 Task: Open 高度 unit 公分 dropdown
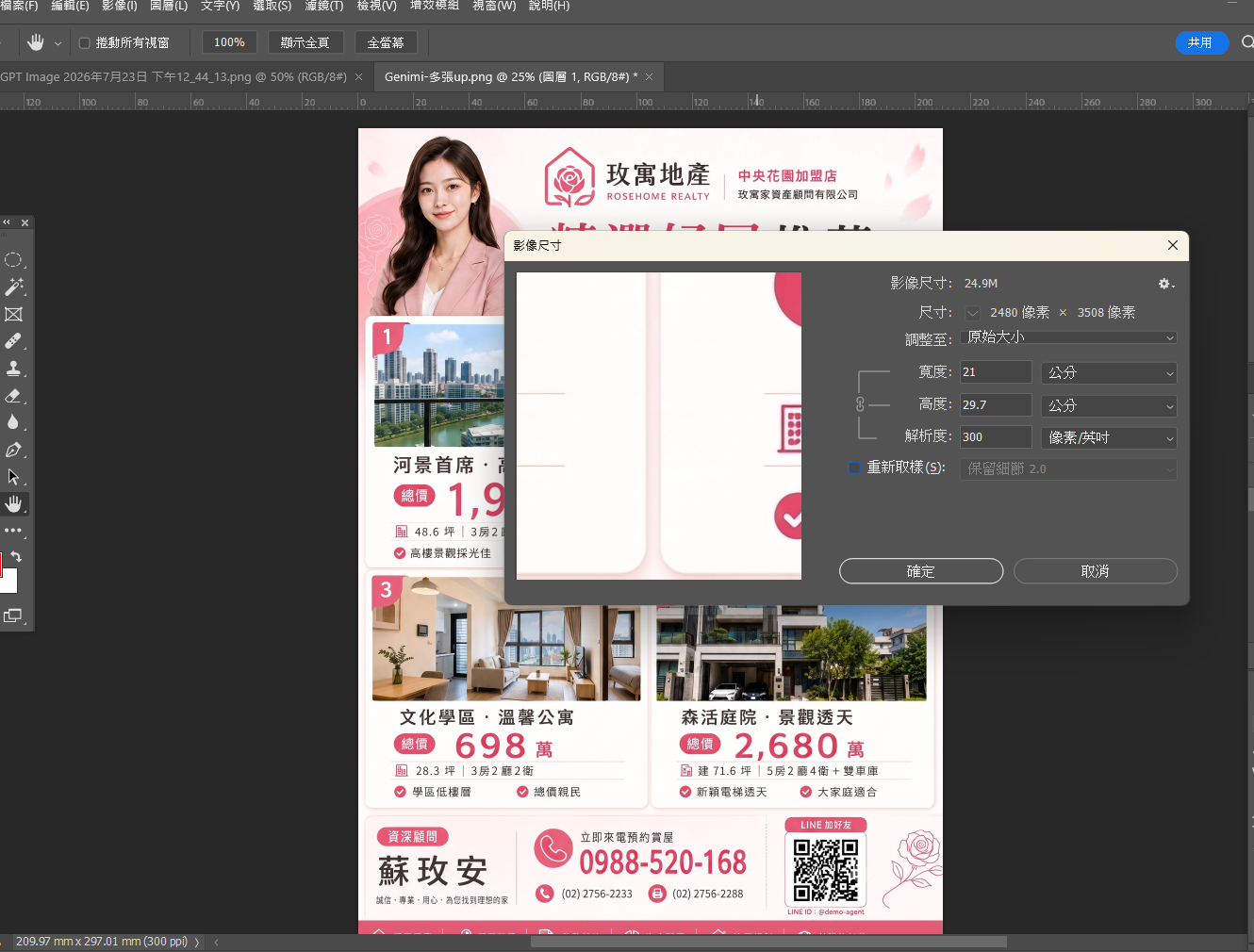point(1109,405)
